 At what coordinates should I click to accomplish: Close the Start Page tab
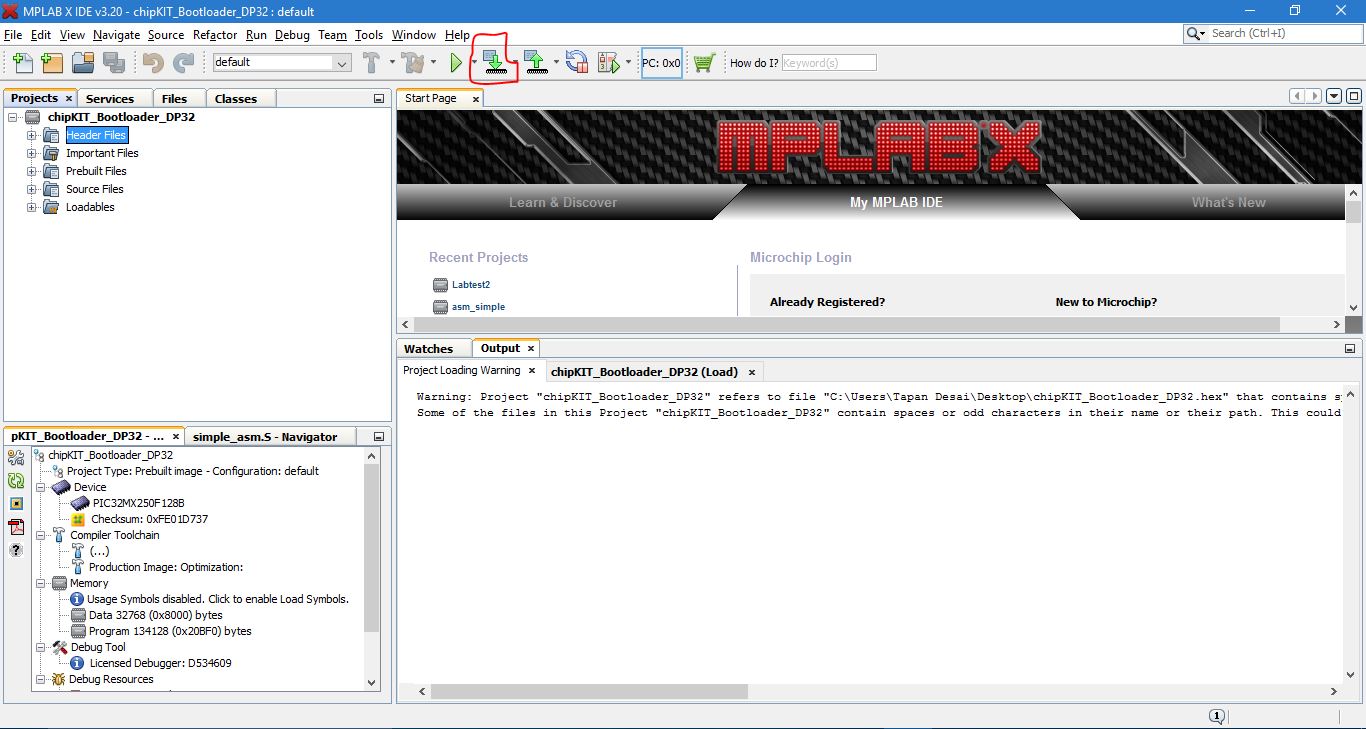pyautogui.click(x=476, y=99)
